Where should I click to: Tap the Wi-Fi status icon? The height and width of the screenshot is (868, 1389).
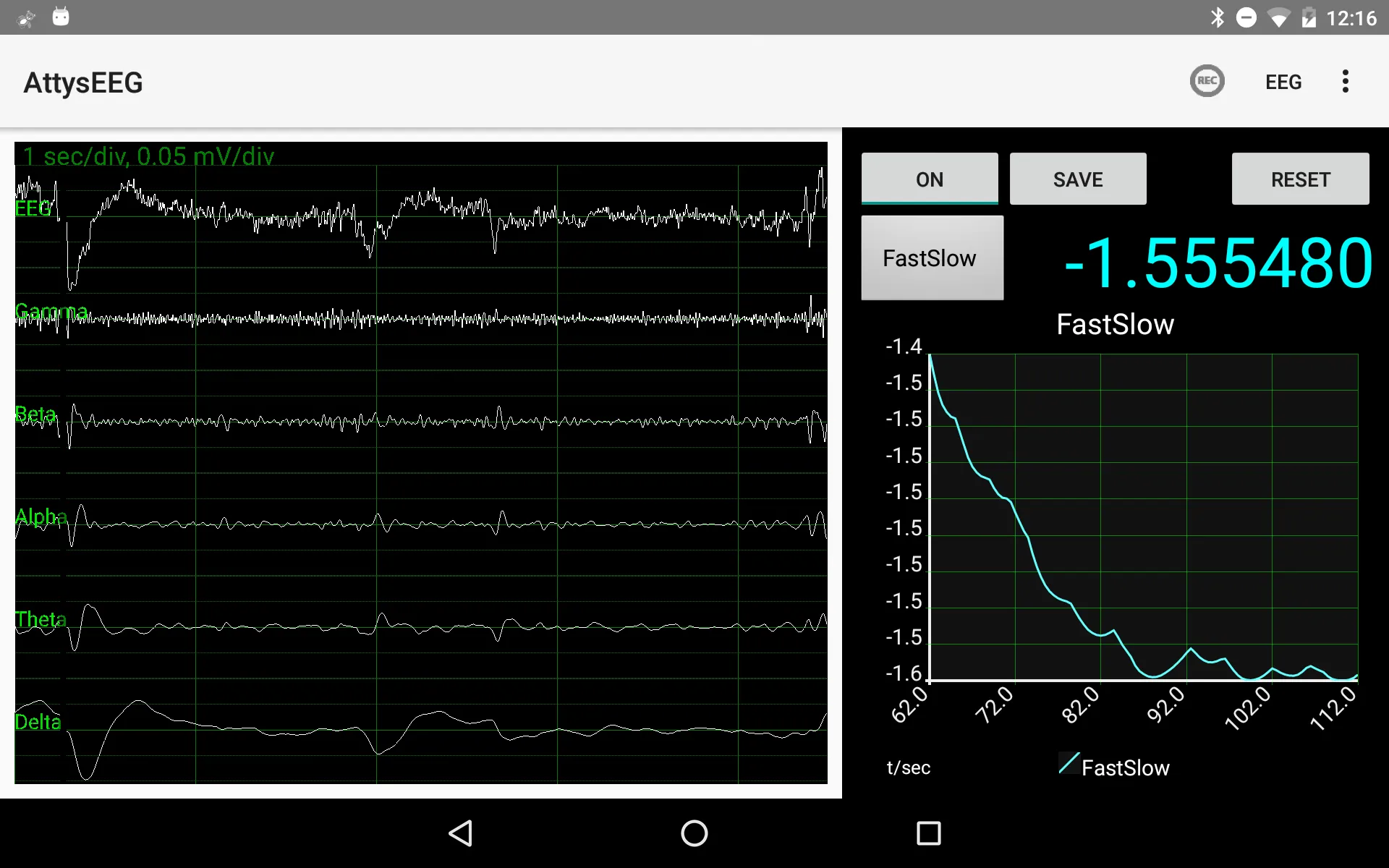(1278, 18)
